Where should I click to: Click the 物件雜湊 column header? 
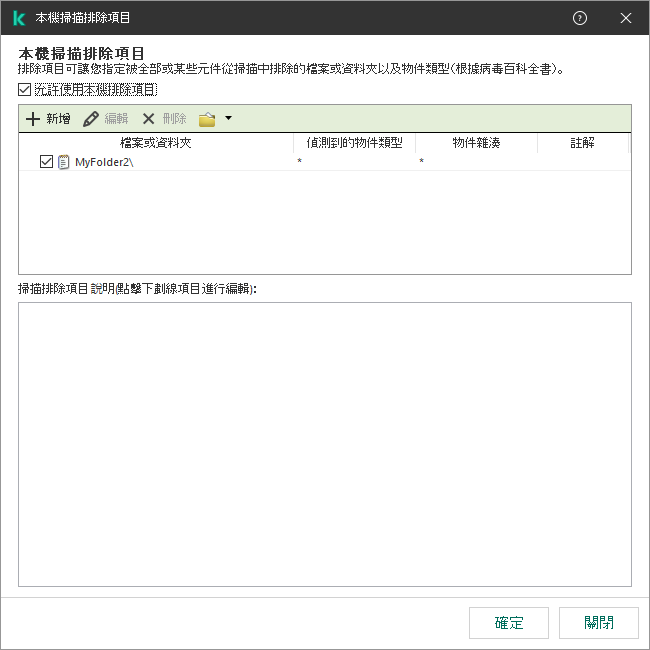point(476,143)
